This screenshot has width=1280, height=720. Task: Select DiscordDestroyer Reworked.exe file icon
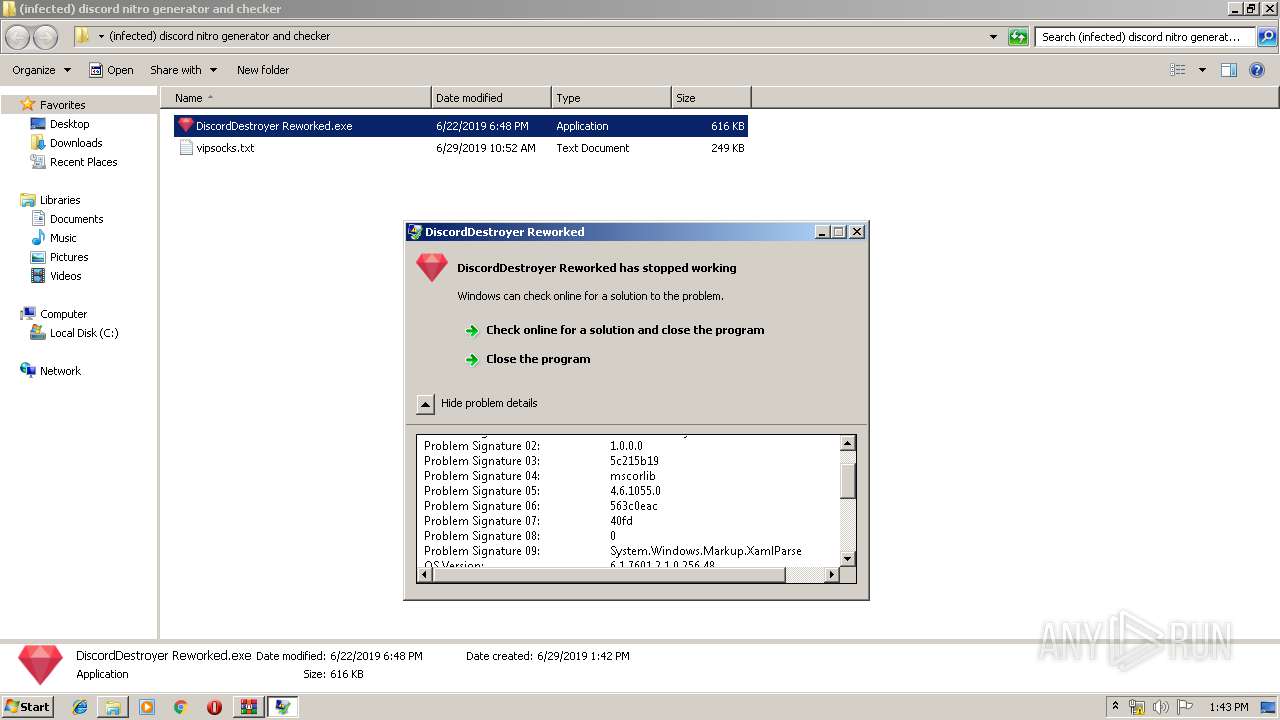[x=186, y=126]
